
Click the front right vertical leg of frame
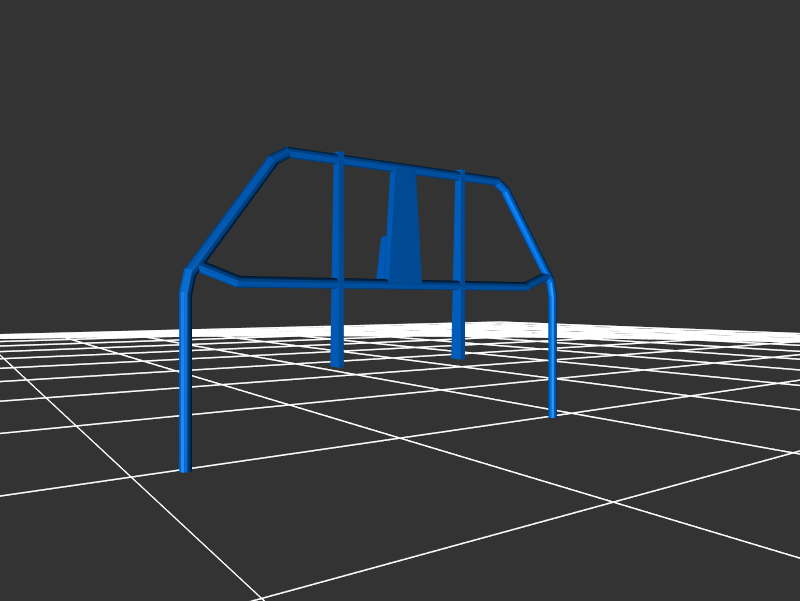pos(552,350)
